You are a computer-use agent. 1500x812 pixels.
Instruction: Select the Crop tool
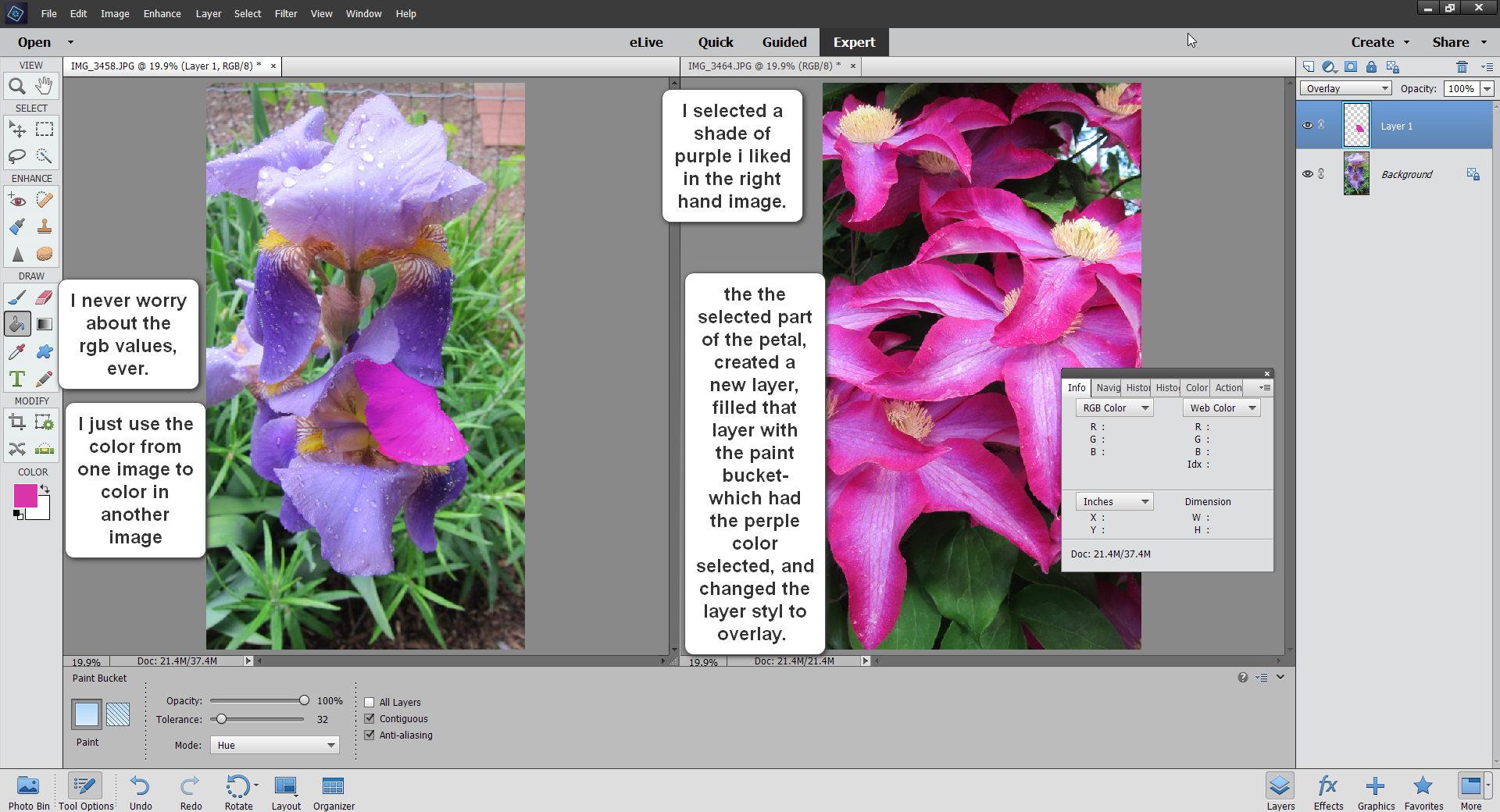click(x=17, y=422)
